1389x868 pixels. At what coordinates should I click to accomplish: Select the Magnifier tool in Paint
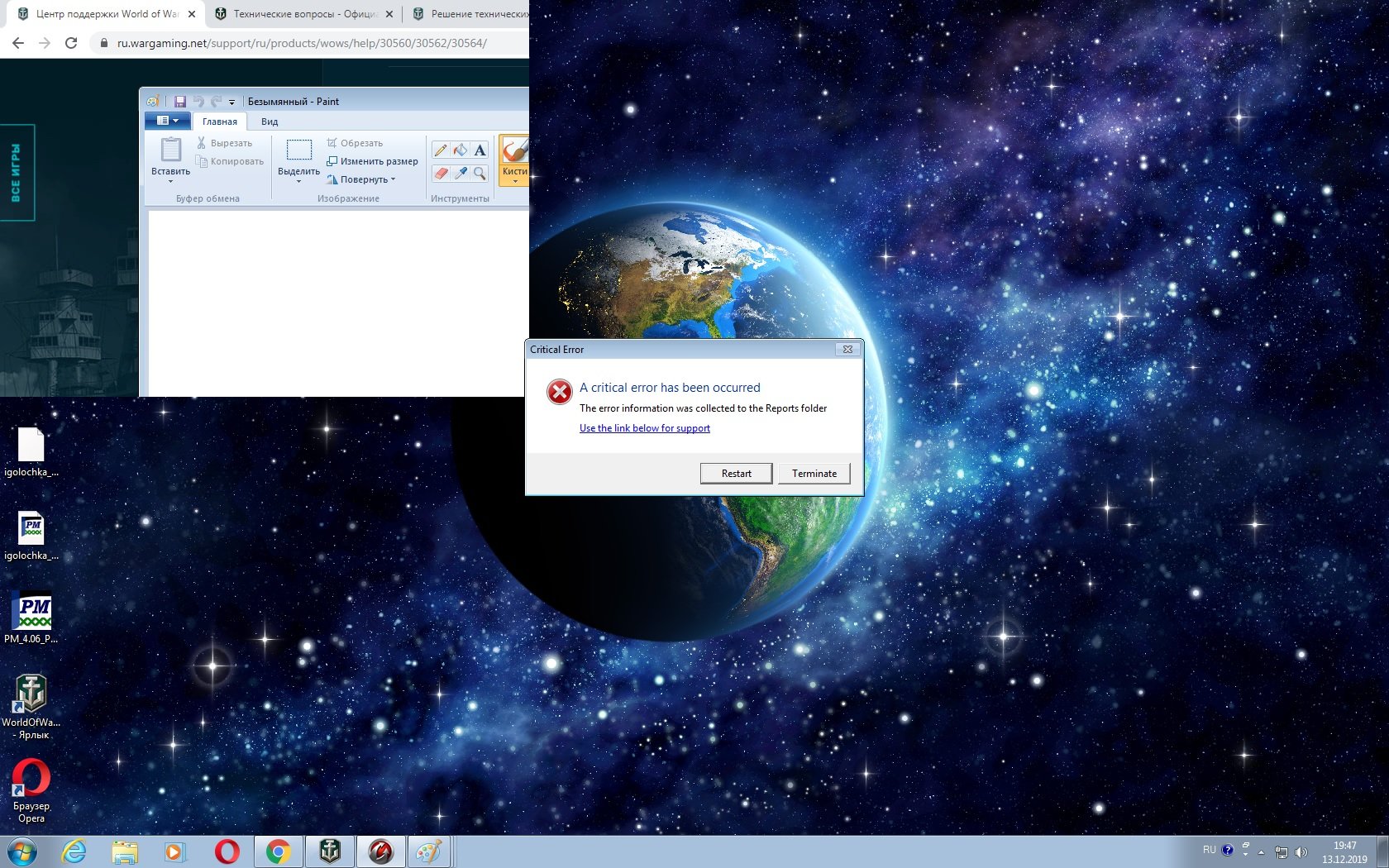[480, 173]
